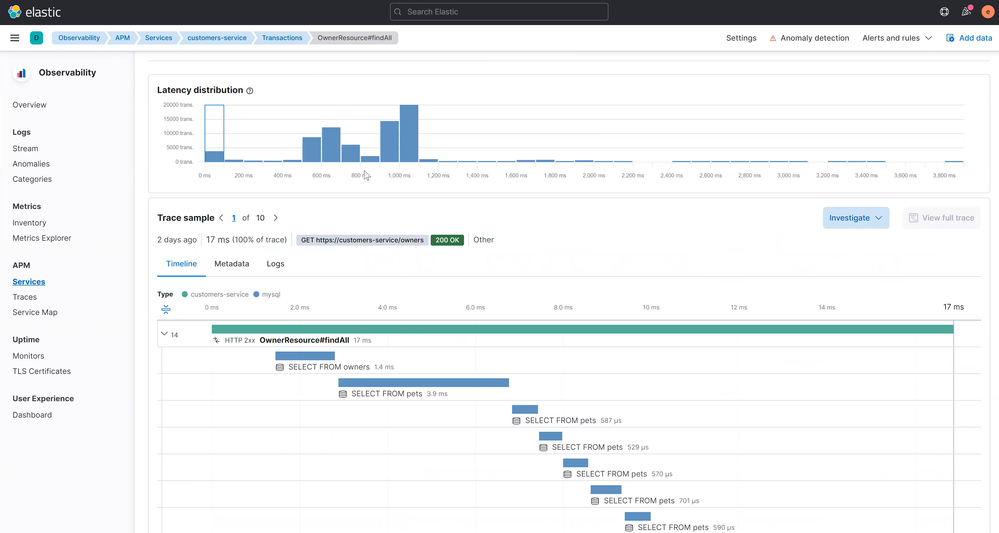Switch to the Metadata tab

(x=231, y=264)
